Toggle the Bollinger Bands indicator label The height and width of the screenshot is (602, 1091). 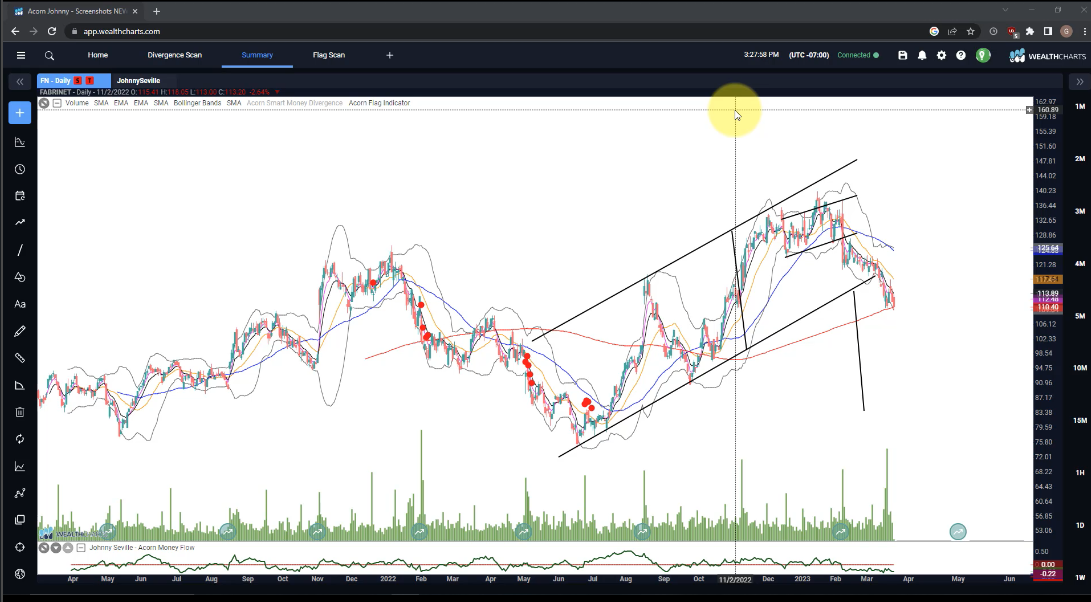tap(197, 103)
